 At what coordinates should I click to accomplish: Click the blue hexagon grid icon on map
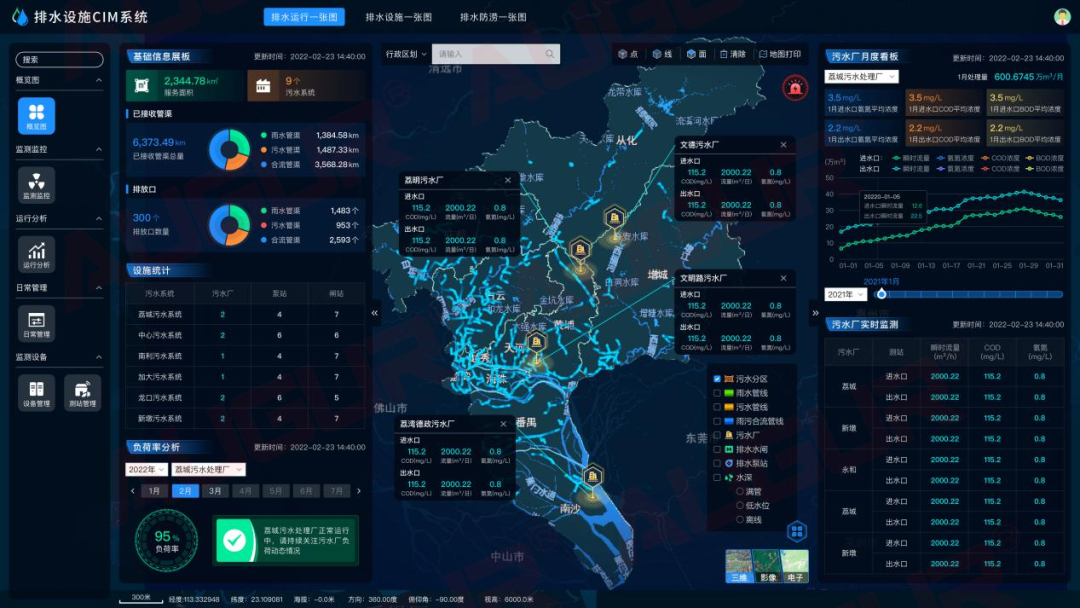(x=796, y=531)
